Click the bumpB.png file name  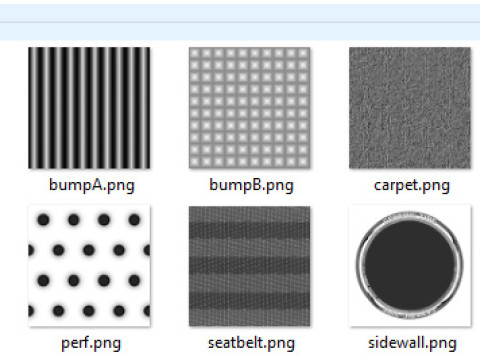click(x=251, y=185)
